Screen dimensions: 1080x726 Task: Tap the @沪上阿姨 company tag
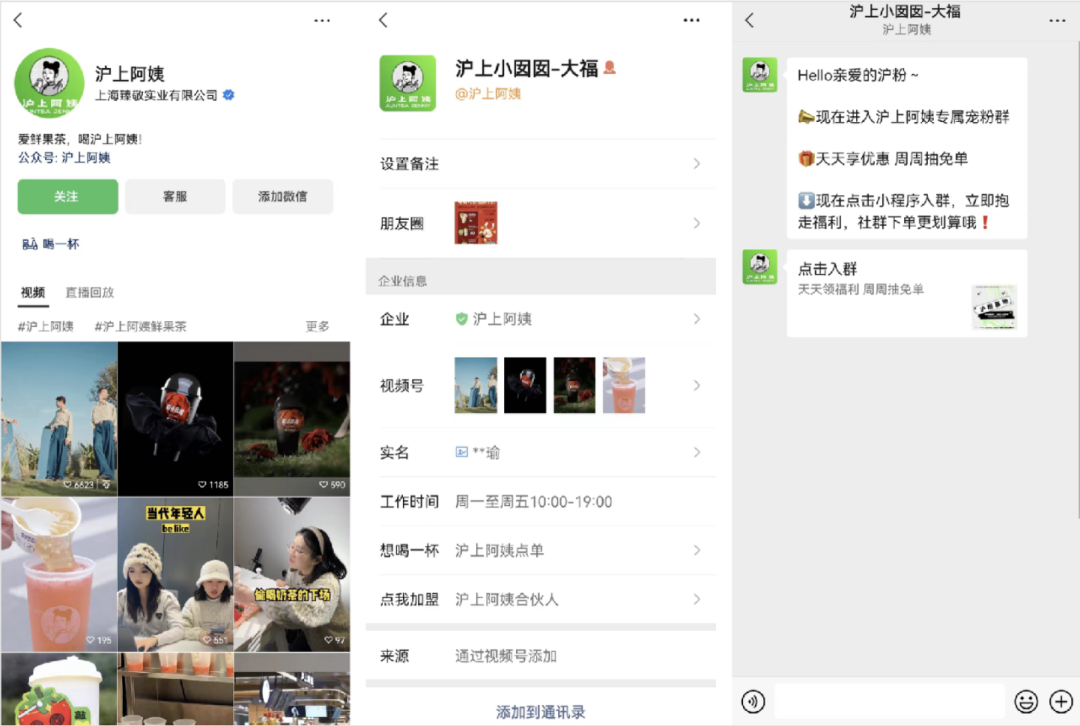pos(488,94)
